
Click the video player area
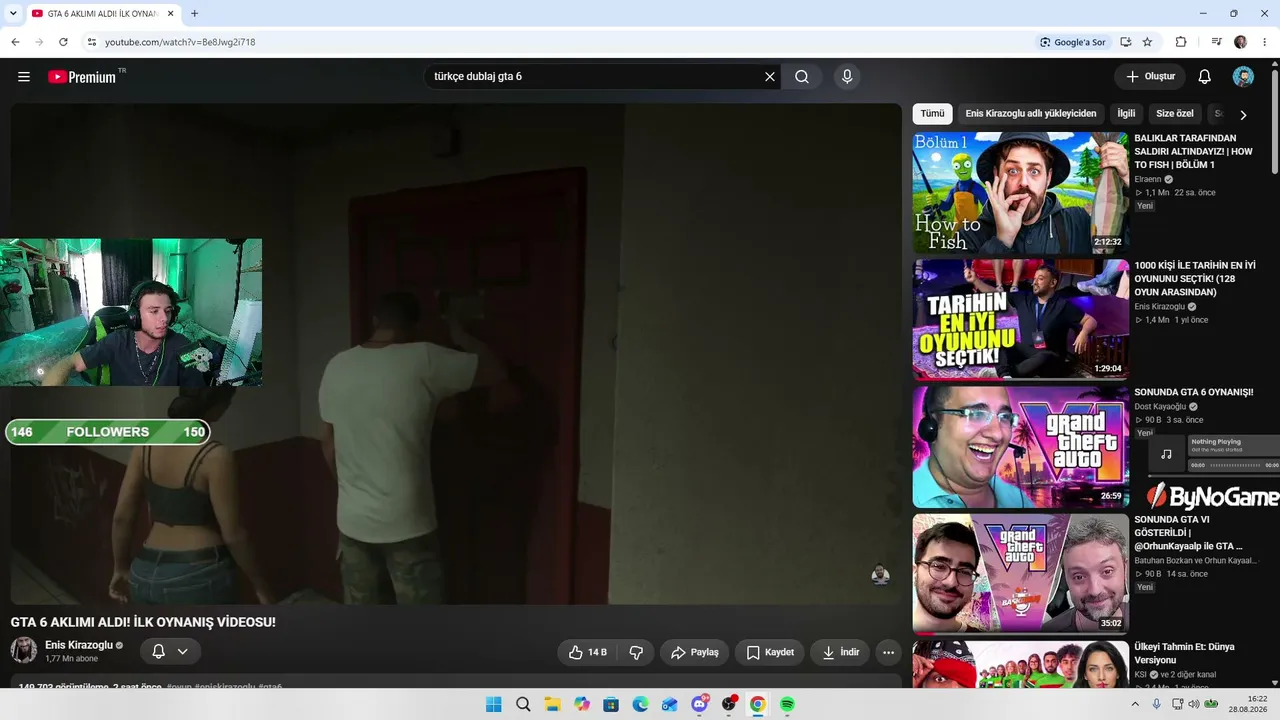(x=456, y=354)
